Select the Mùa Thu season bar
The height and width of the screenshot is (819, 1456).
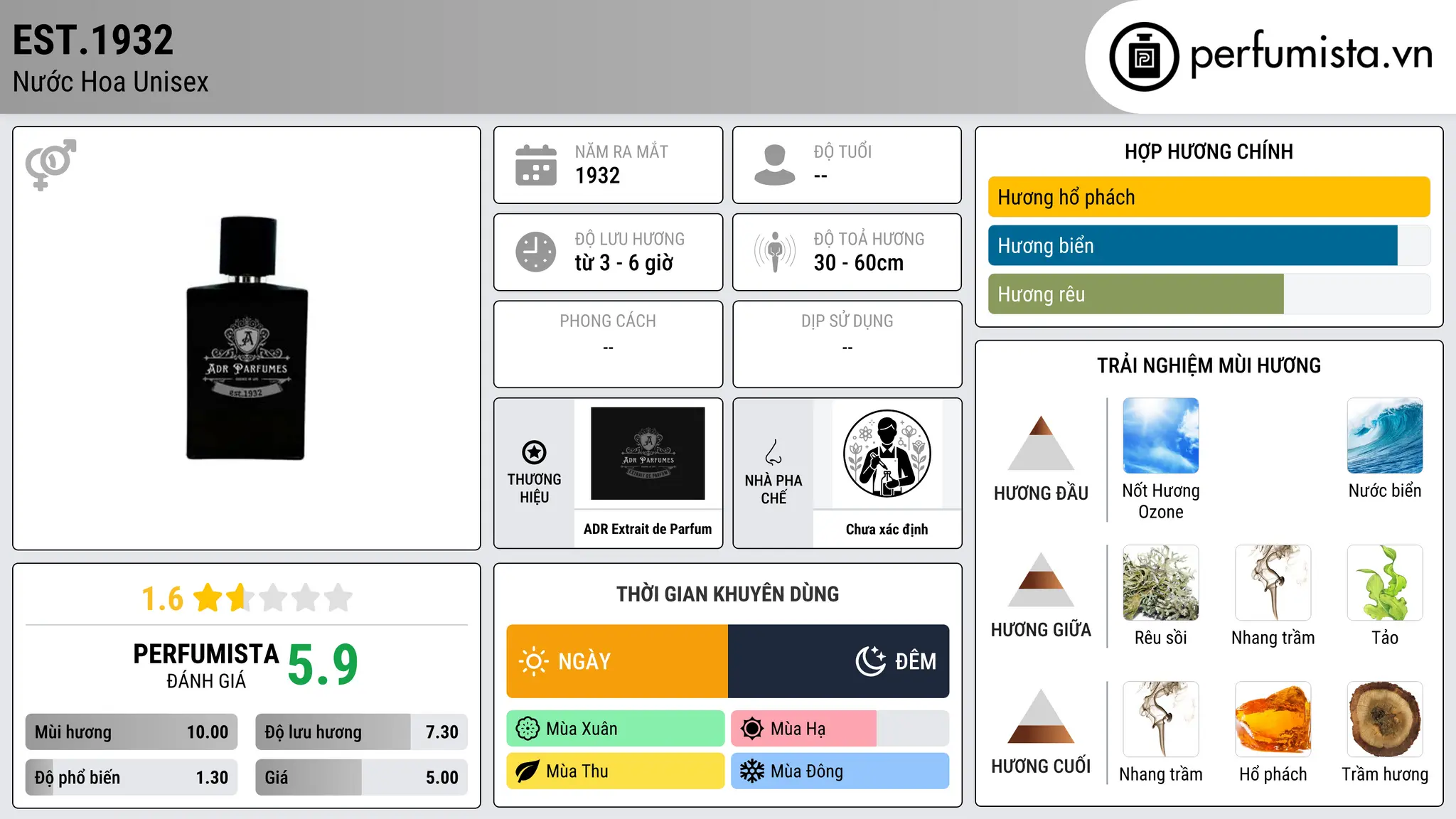(616, 771)
